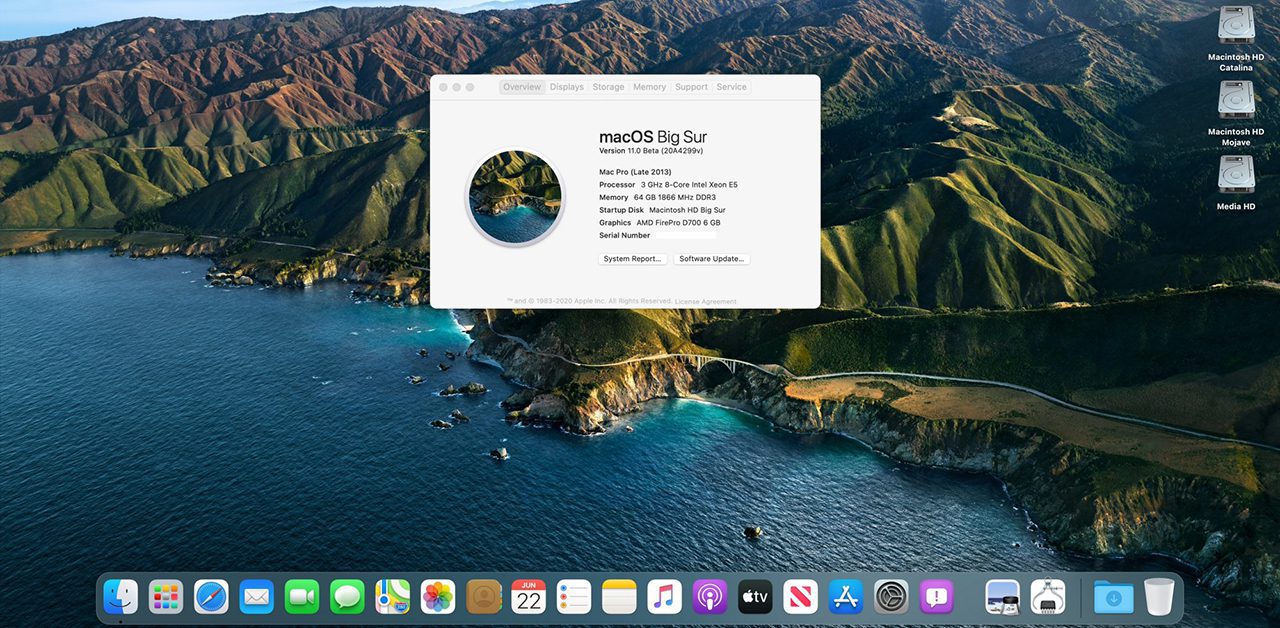Open the Trash in the Dock
The image size is (1280, 628).
click(1160, 597)
